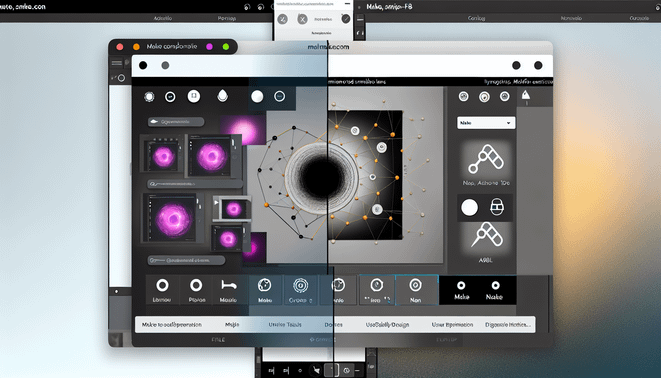Screen dimensions: 661x378
Task: Click the circled slash icon left of the X
Action: (282, 19)
